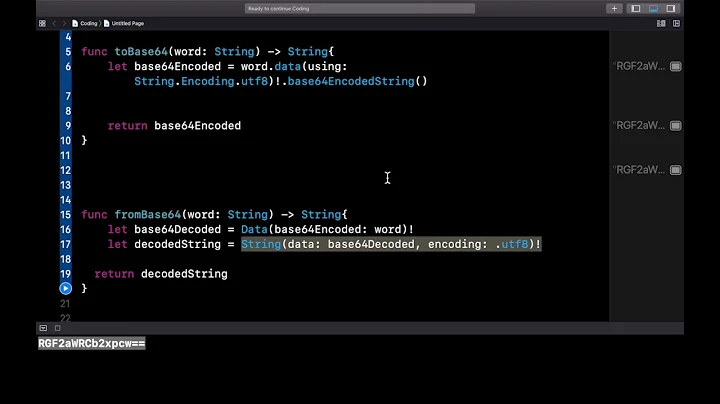Screen dimensions: 720x404
Task: Click the toBase64 function name
Action: coord(141,52)
